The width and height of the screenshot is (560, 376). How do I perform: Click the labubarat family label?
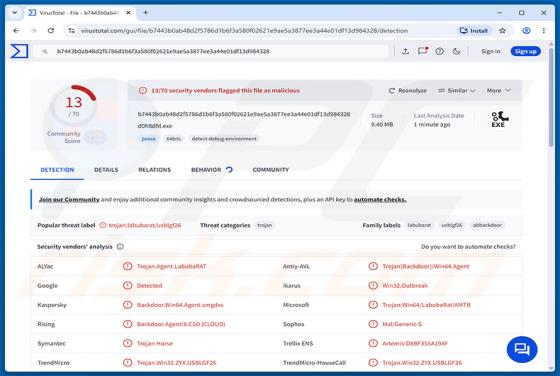click(419, 225)
